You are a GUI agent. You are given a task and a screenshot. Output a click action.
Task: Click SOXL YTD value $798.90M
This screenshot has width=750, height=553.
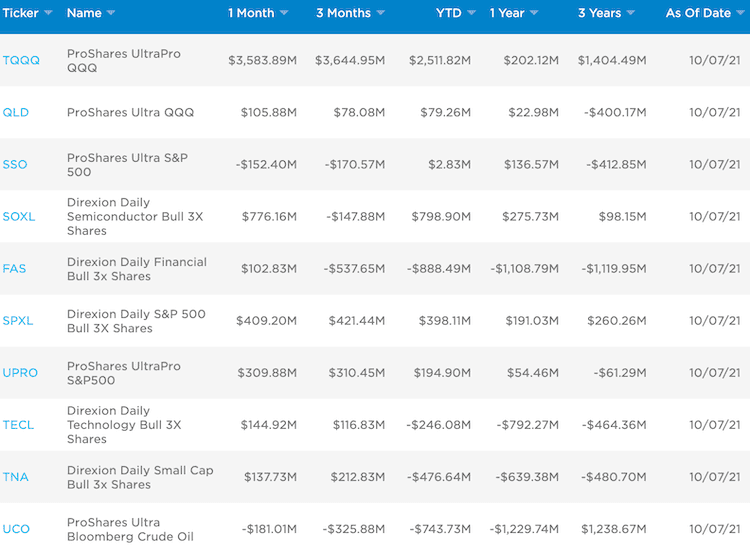point(441,217)
